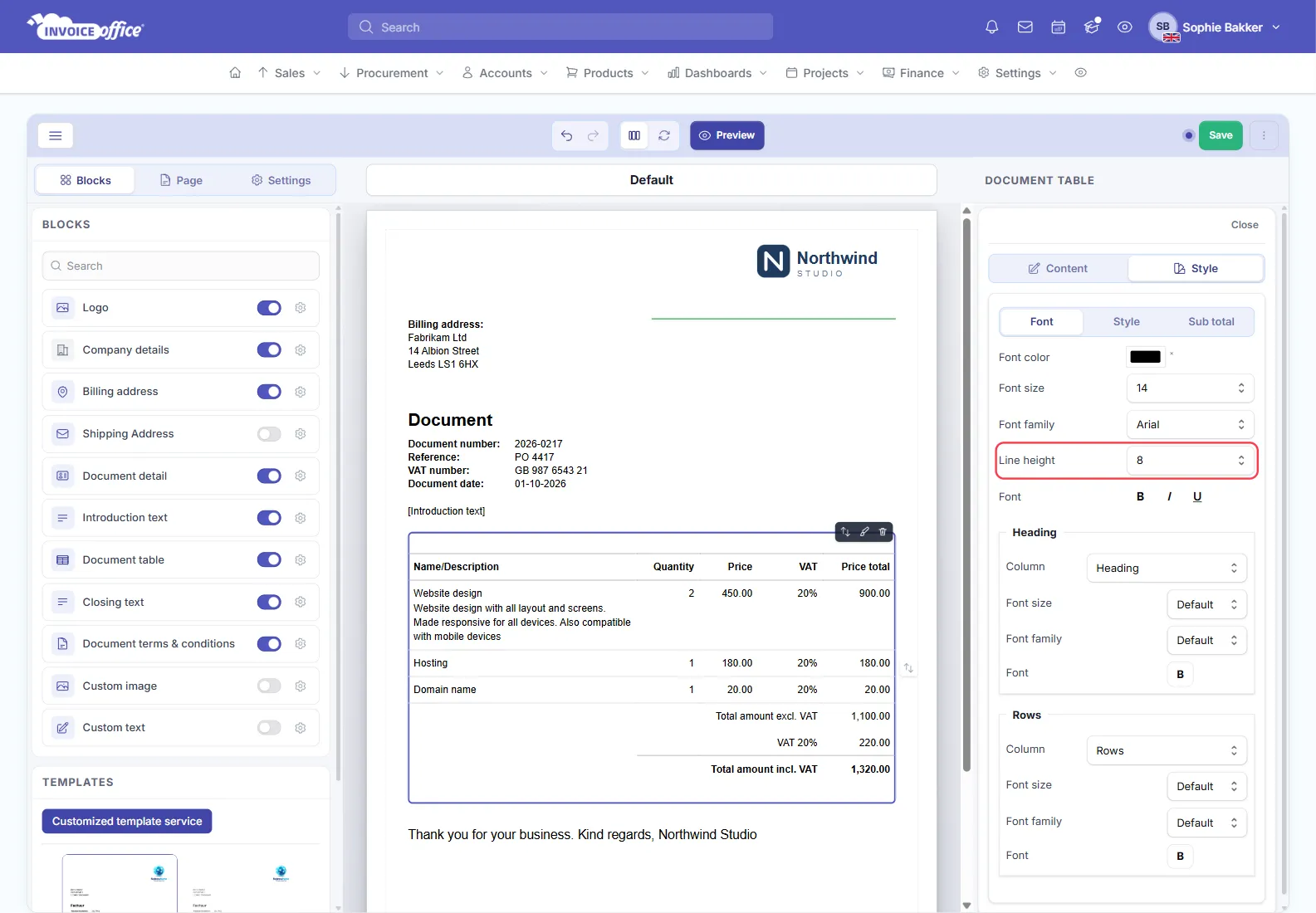Click the hamburger menu button in editor
Image resolution: width=1316 pixels, height=913 pixels.
click(x=56, y=135)
